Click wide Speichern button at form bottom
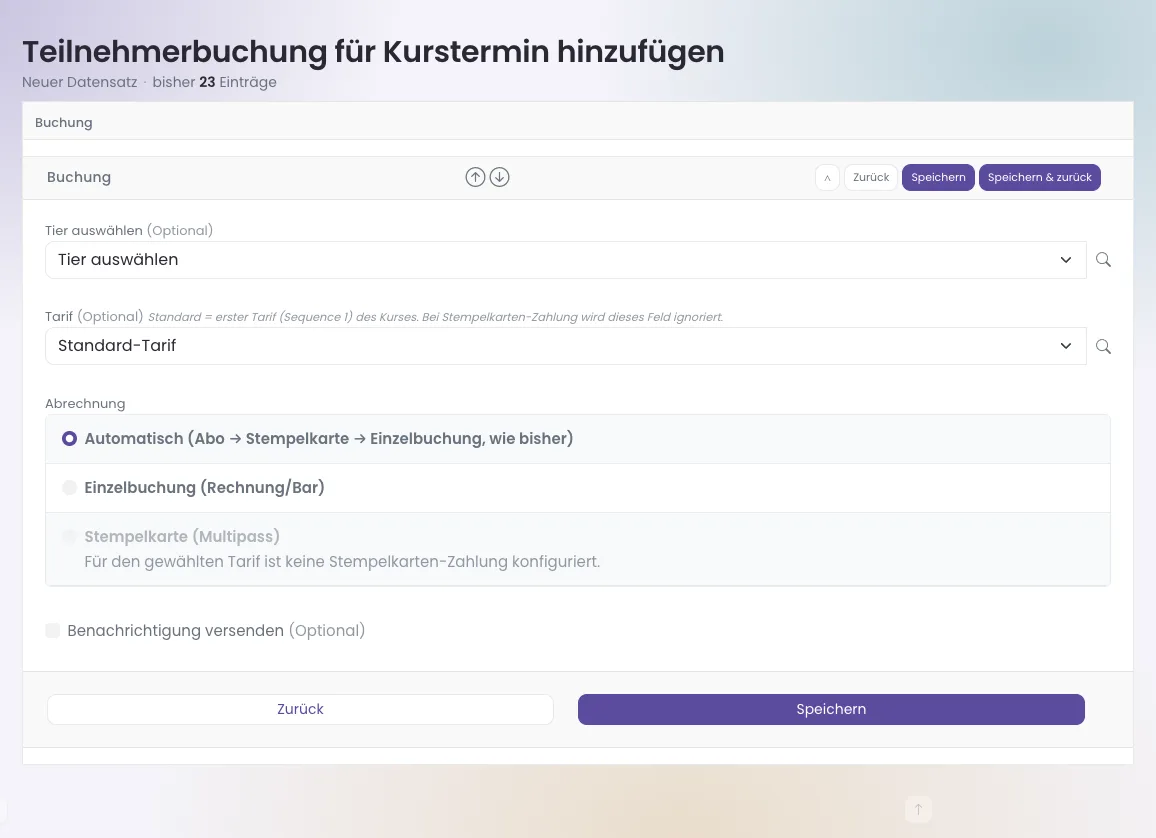Image resolution: width=1156 pixels, height=838 pixels. coord(831,709)
